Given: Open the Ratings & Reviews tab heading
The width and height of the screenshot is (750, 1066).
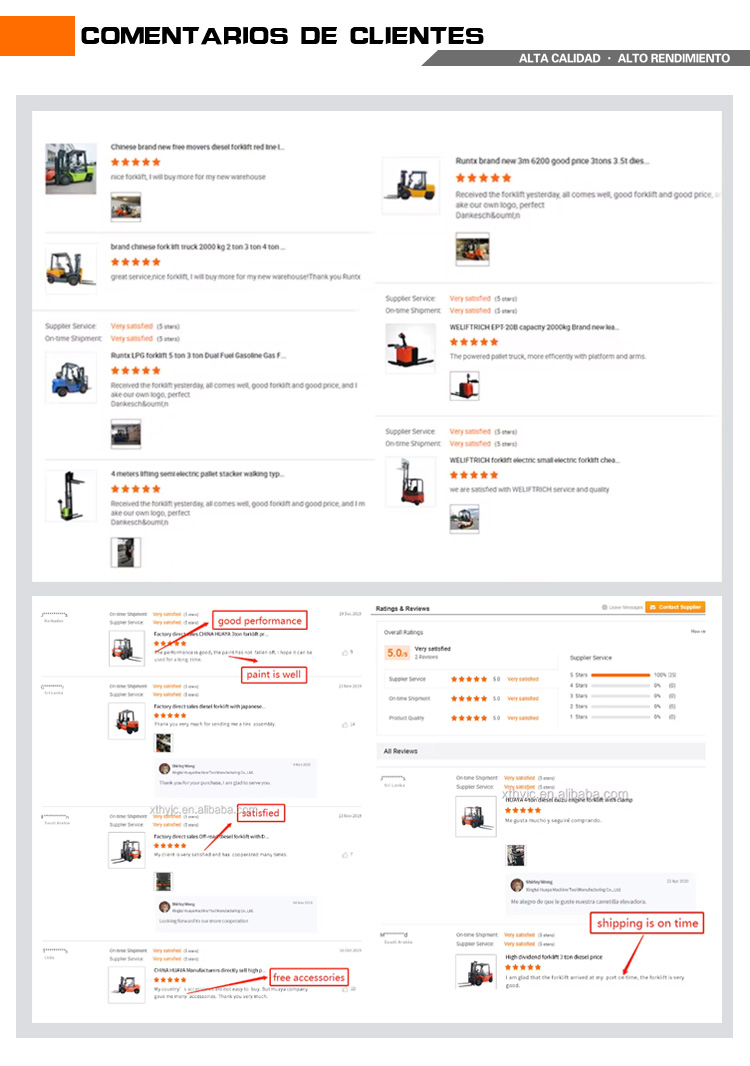Looking at the screenshot, I should pyautogui.click(x=403, y=608).
